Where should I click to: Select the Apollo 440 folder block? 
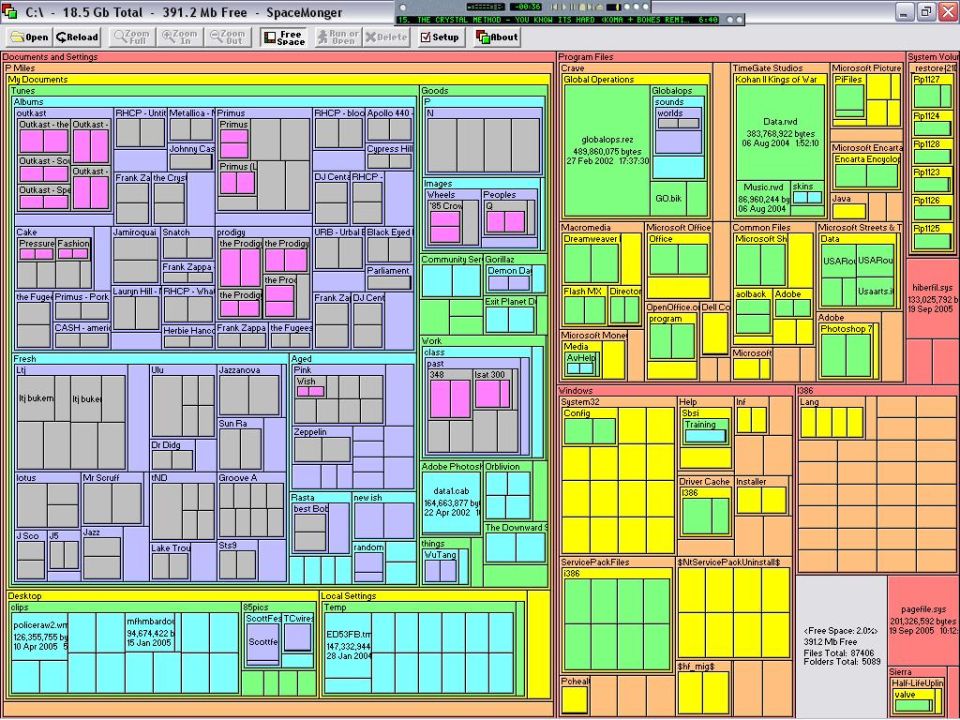(x=390, y=125)
